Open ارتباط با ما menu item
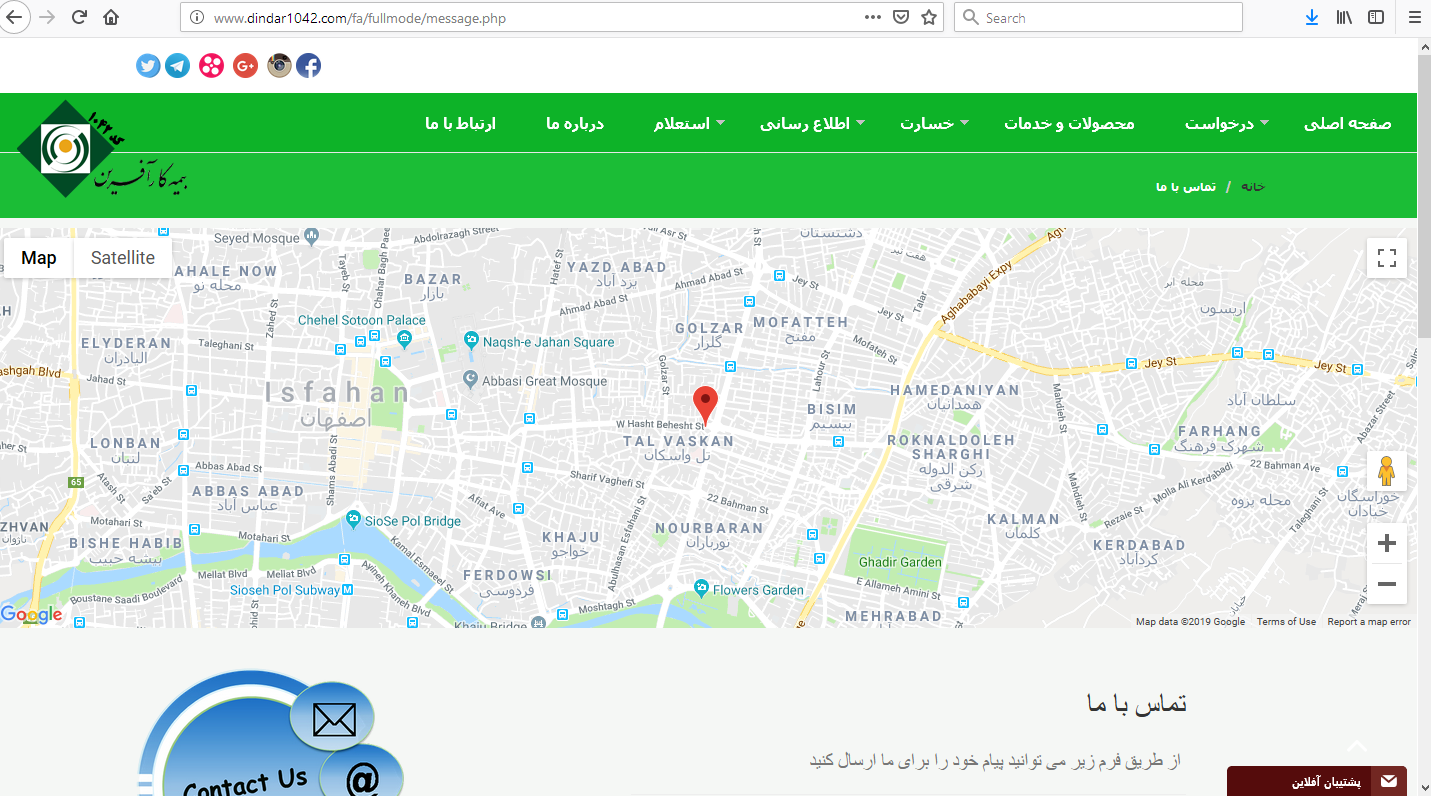The width and height of the screenshot is (1431, 796). tap(460, 123)
